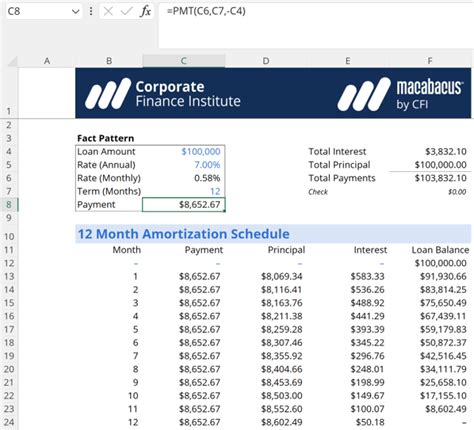Select the Total Payments value $103,832.10
This screenshot has height=430, width=474.
[x=440, y=178]
